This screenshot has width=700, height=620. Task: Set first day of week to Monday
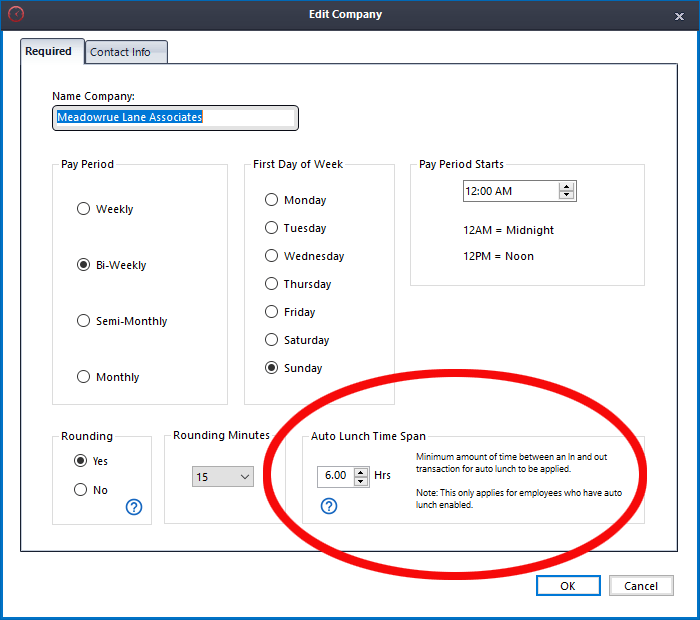click(271, 200)
